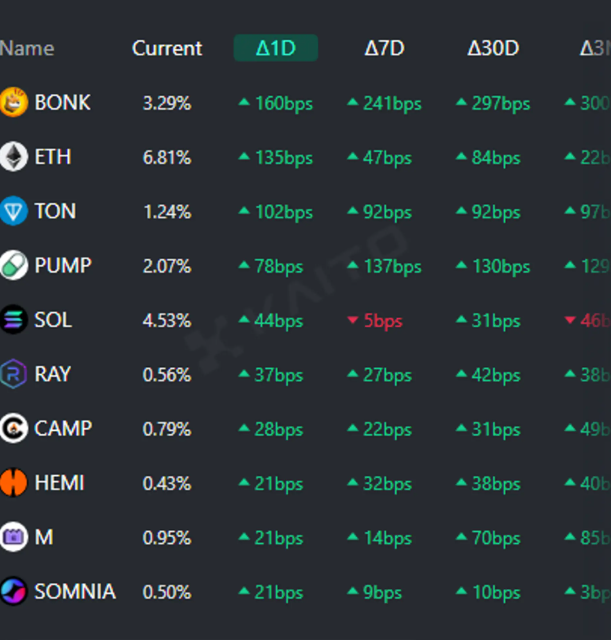611x640 pixels.
Task: Click the RAY token logo
Action: tap(14, 374)
